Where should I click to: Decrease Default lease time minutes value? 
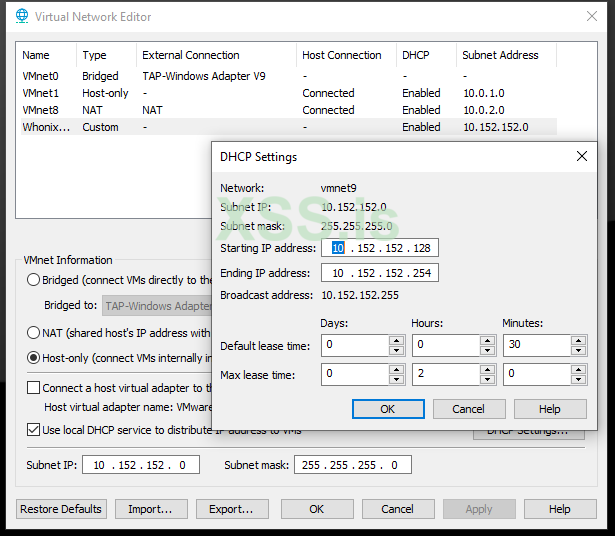click(x=579, y=350)
